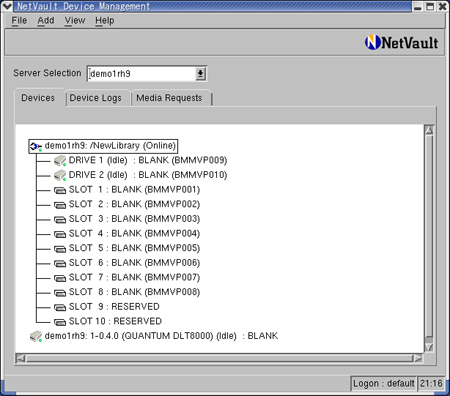This screenshot has height=396, width=450.
Task: Select 'DRIVE 2 (Idle) : BLANK (BMMVP010)' row
Action: pyautogui.click(x=141, y=175)
